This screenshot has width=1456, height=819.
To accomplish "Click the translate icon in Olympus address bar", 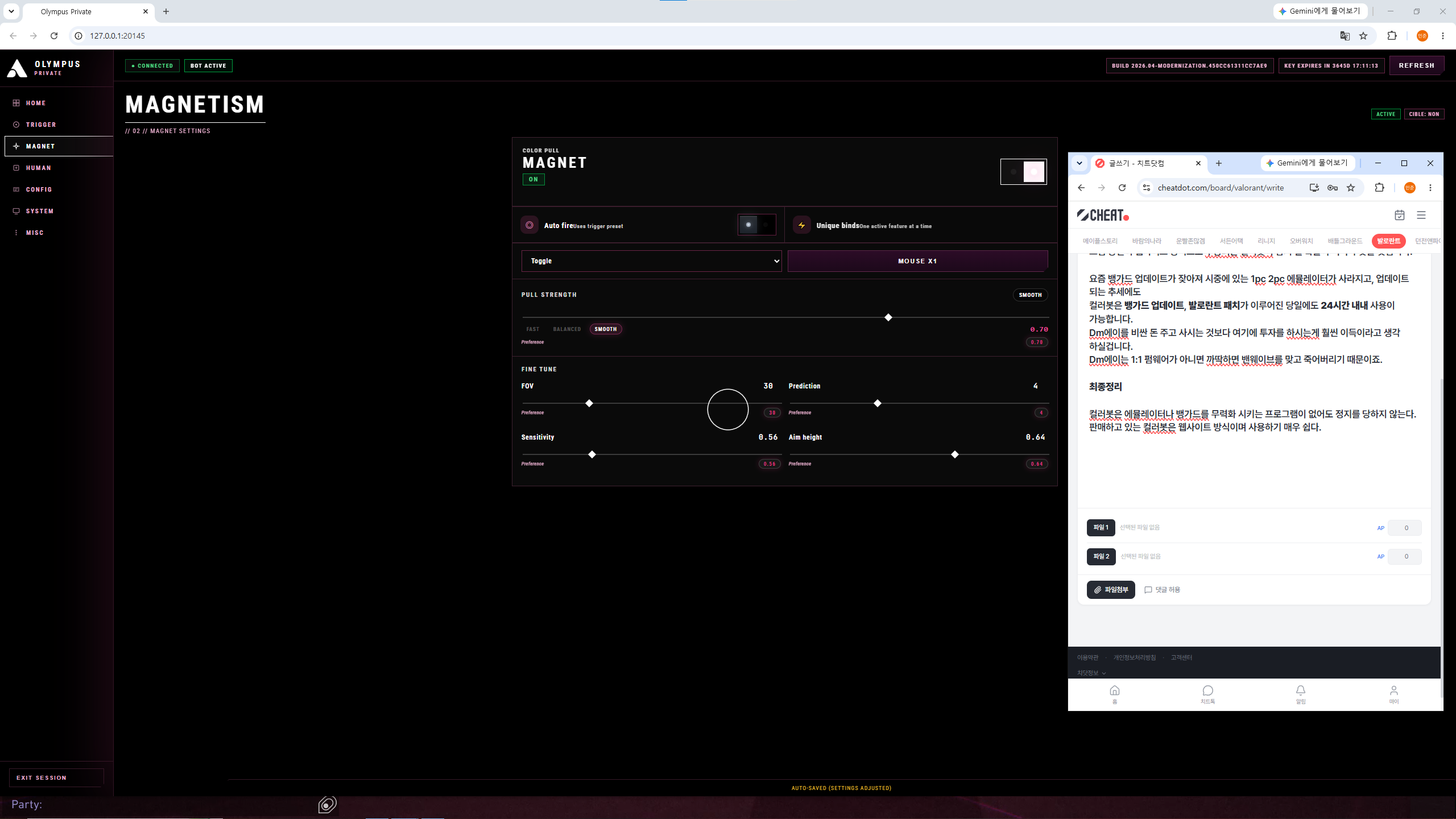I will click(x=1345, y=36).
